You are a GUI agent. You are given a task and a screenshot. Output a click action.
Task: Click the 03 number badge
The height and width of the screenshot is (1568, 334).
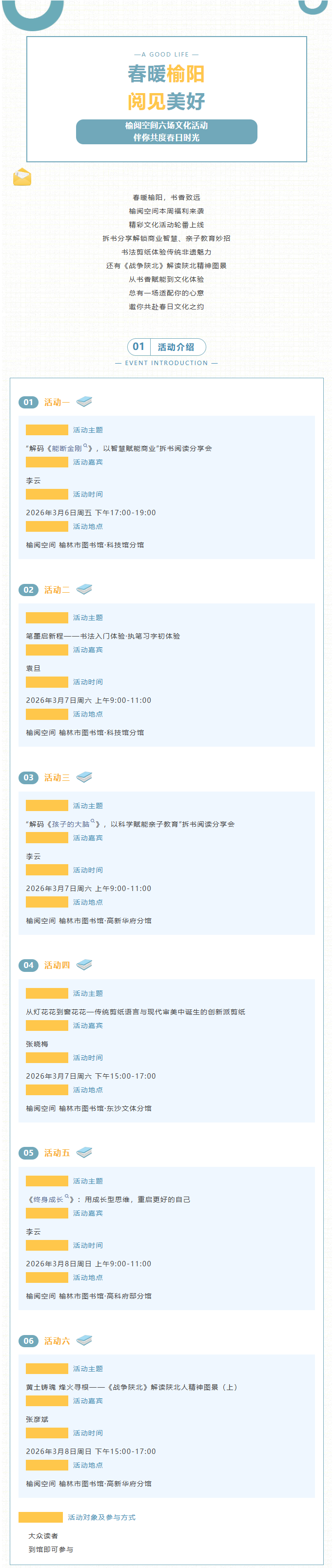click(x=29, y=777)
